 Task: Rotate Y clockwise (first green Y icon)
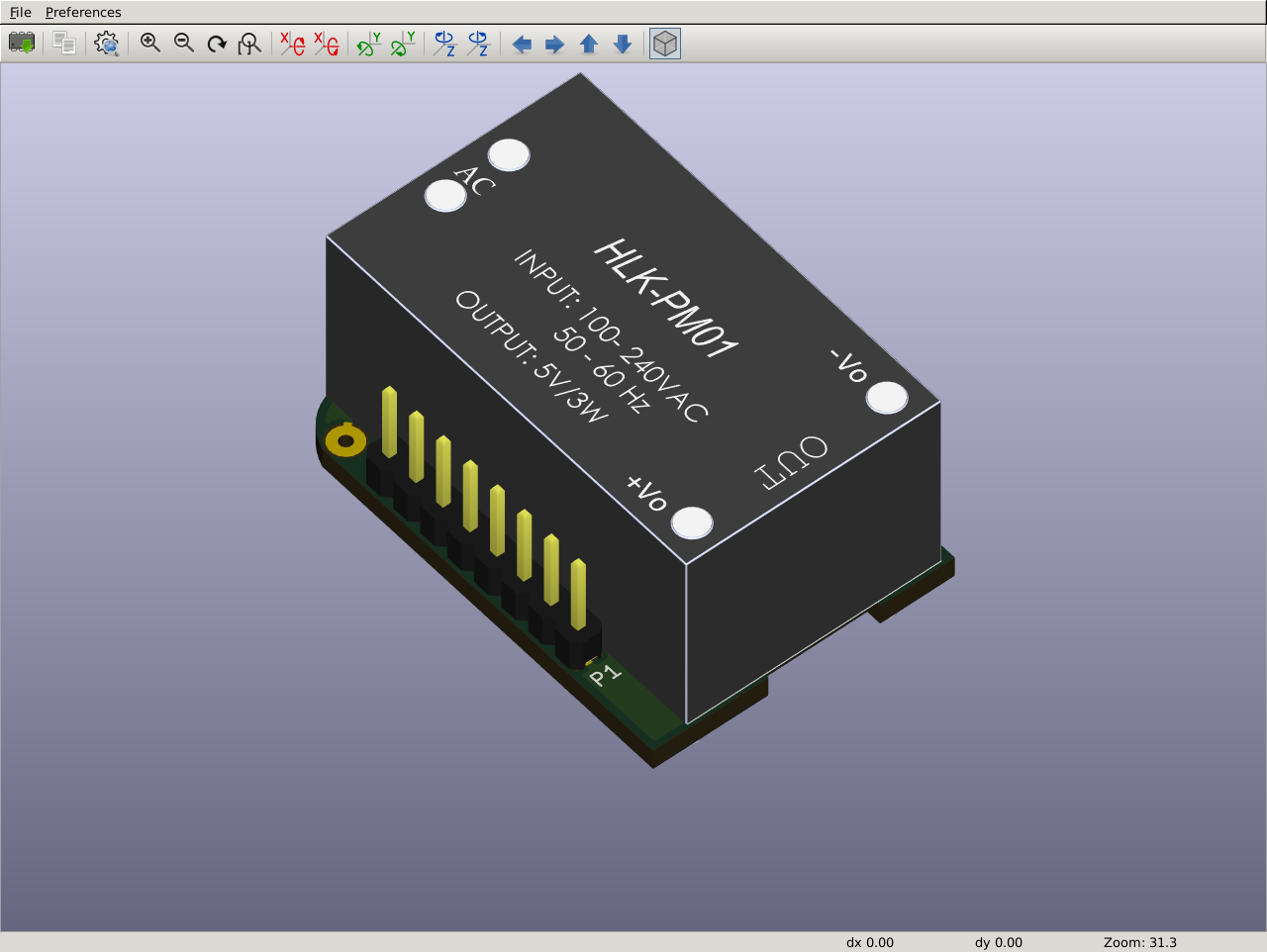(x=369, y=44)
